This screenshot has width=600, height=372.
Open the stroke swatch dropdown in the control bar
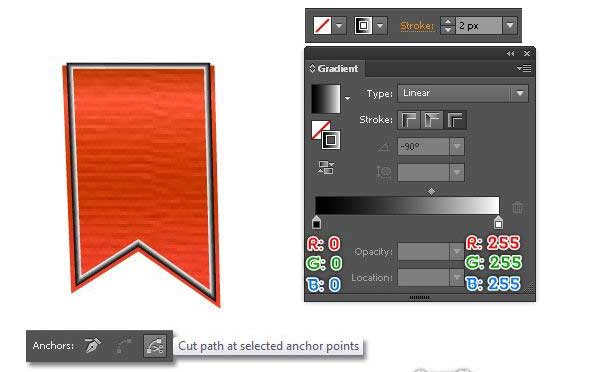[380, 26]
